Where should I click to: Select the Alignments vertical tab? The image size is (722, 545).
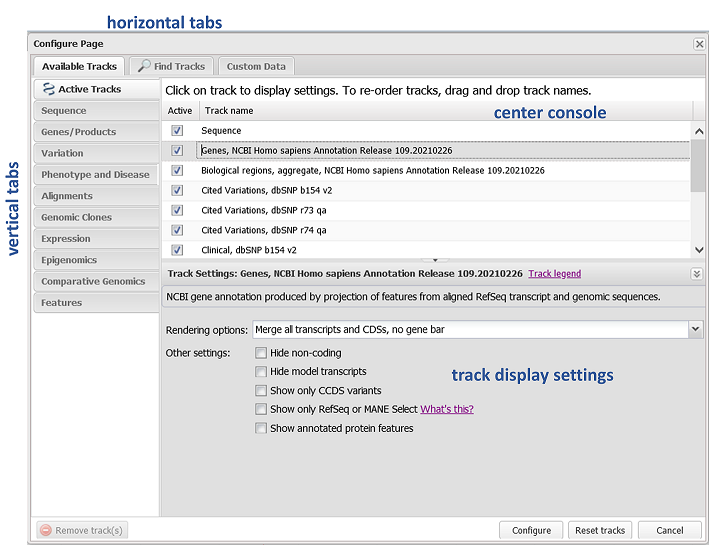96,196
